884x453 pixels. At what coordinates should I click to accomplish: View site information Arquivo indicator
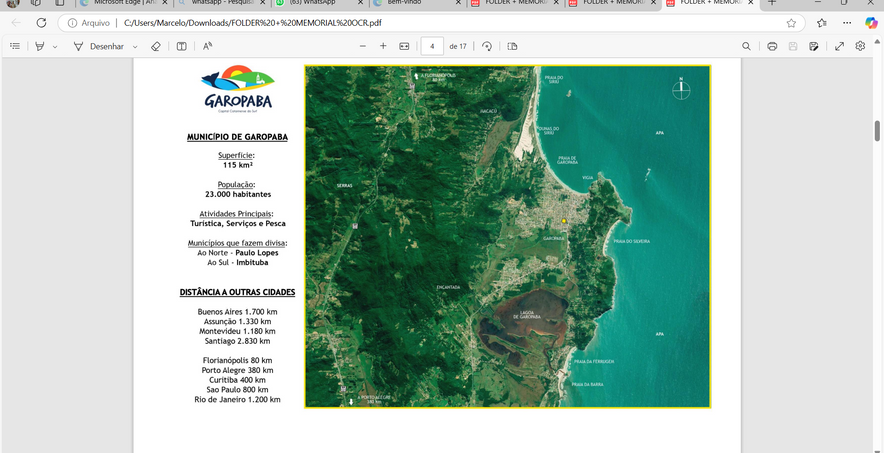point(89,23)
